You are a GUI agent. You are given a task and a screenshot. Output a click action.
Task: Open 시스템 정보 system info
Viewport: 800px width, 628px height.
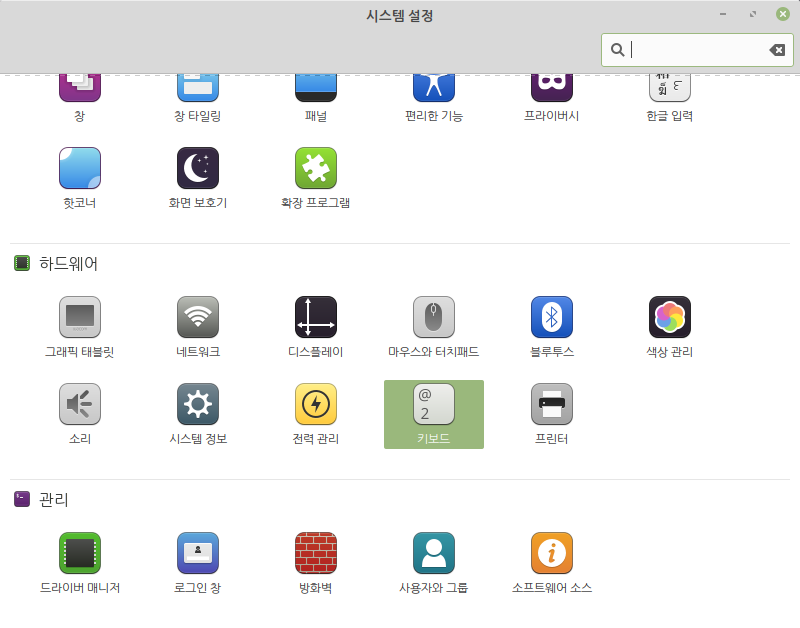point(198,404)
